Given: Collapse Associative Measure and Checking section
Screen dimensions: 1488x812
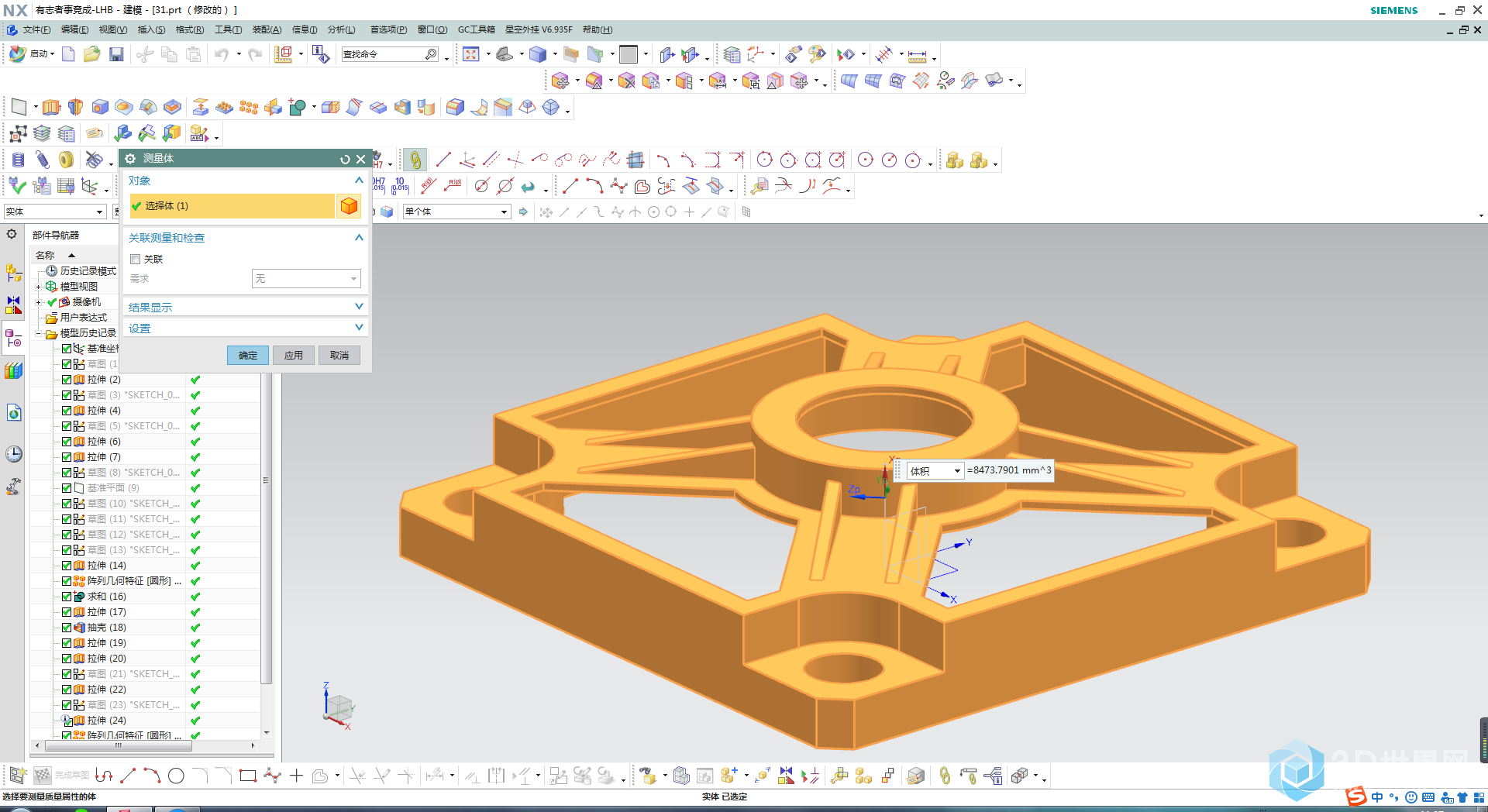Looking at the screenshot, I should 359,238.
